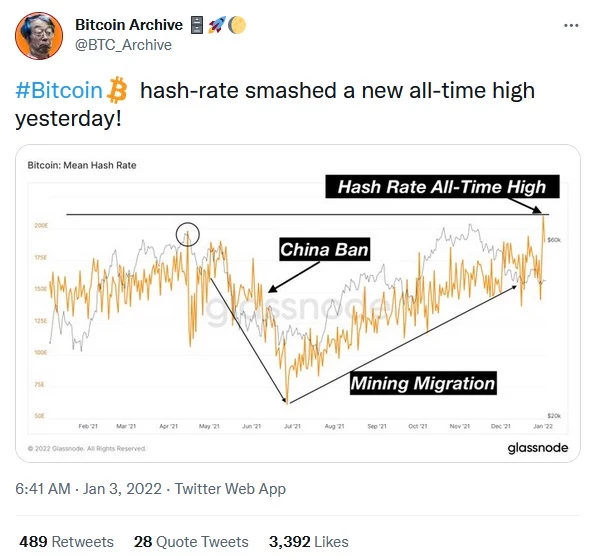Open the Twitter Web App source link
The image size is (596, 557).
(230, 489)
